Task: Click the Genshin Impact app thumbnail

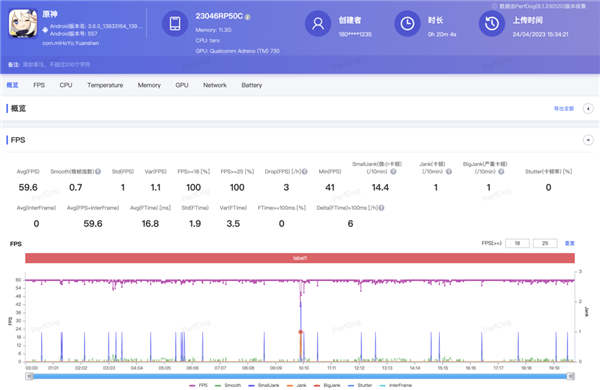Action: pyautogui.click(x=23, y=23)
